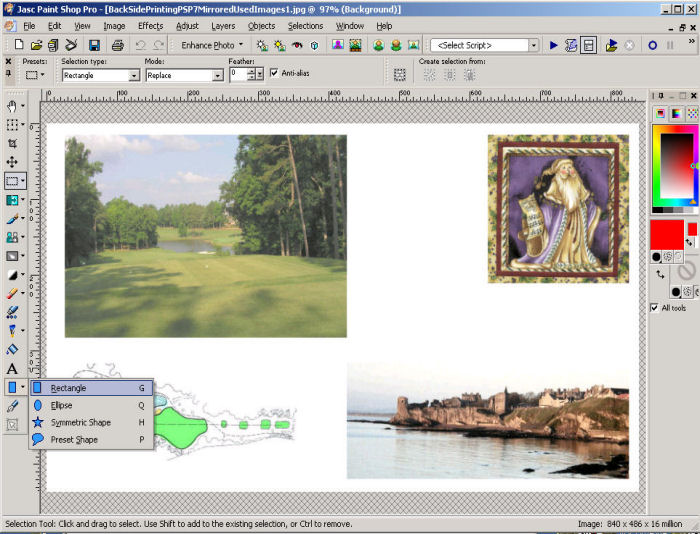This screenshot has width=700, height=534.
Task: Choose Ellipse from the shape flyout
Action: (x=62, y=405)
